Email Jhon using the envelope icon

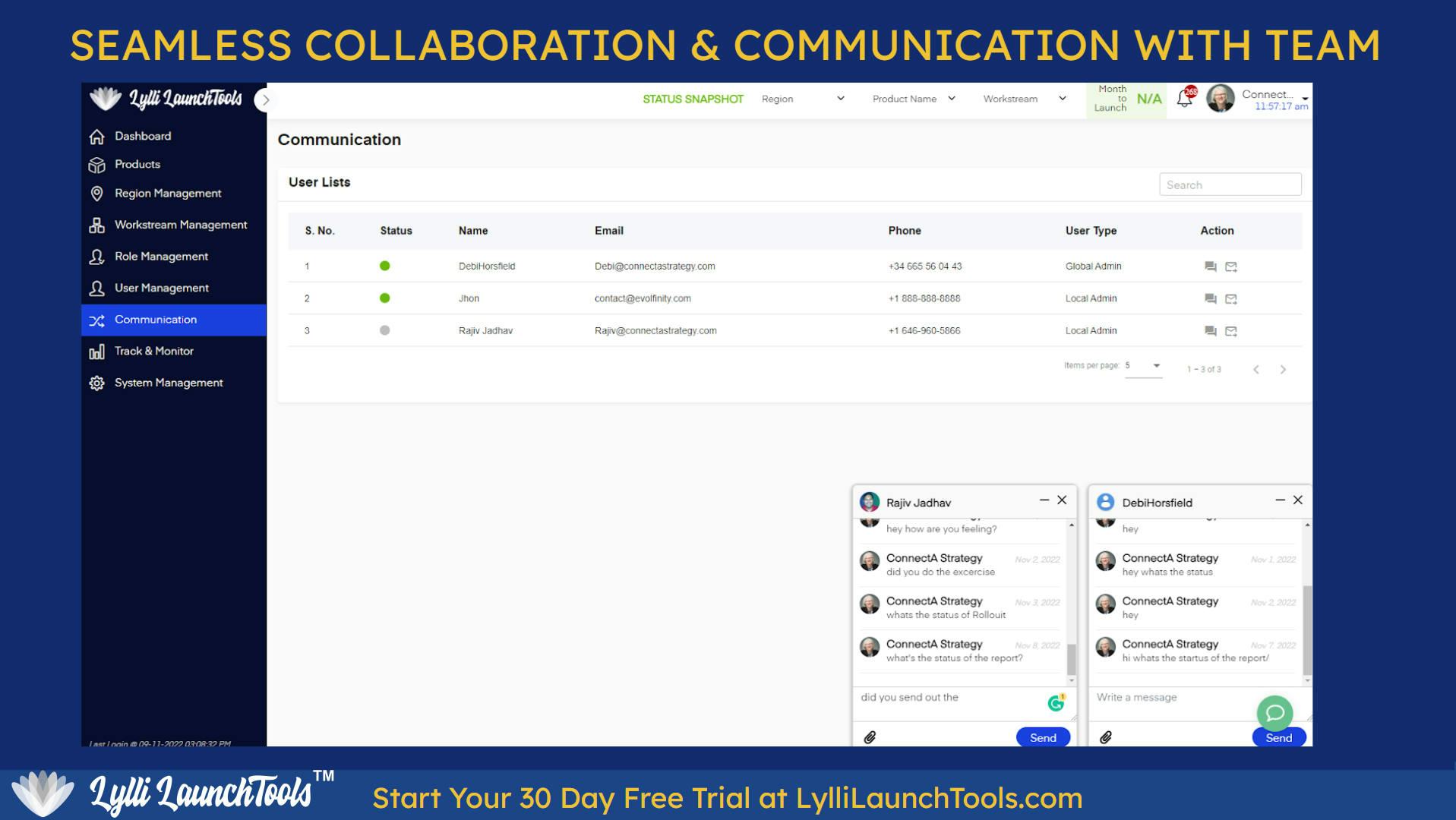pyautogui.click(x=1231, y=298)
